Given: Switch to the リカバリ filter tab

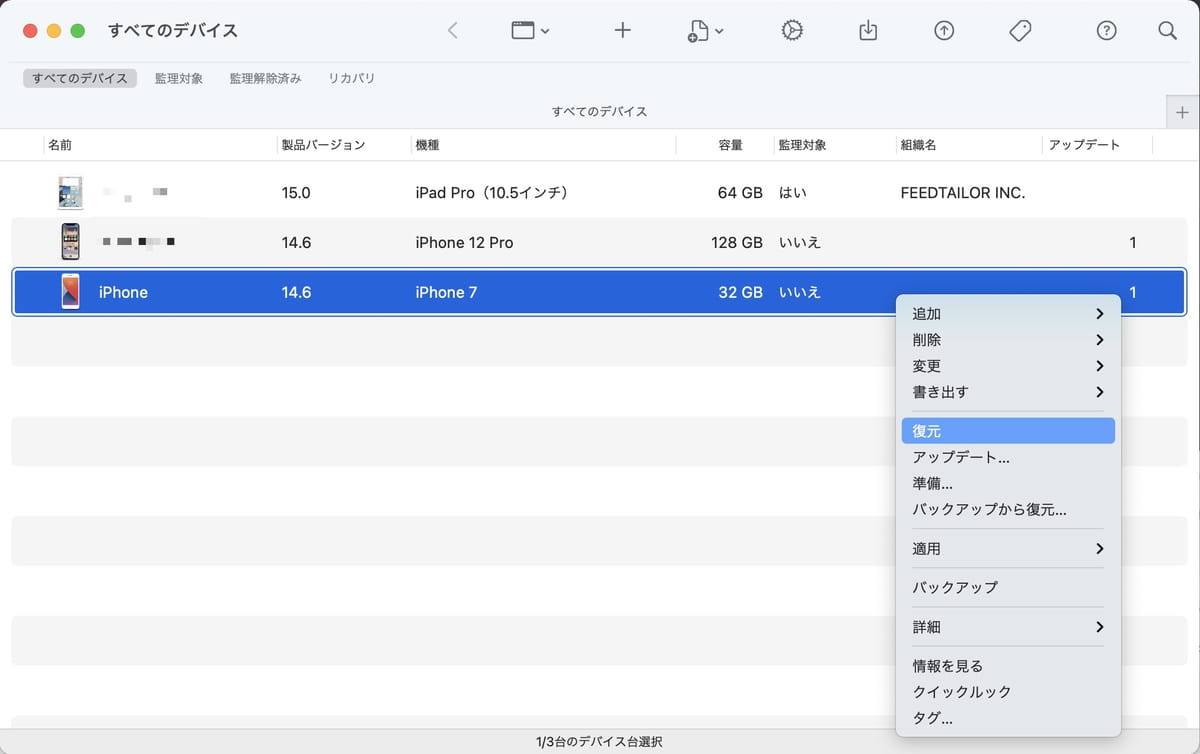Looking at the screenshot, I should 351,78.
